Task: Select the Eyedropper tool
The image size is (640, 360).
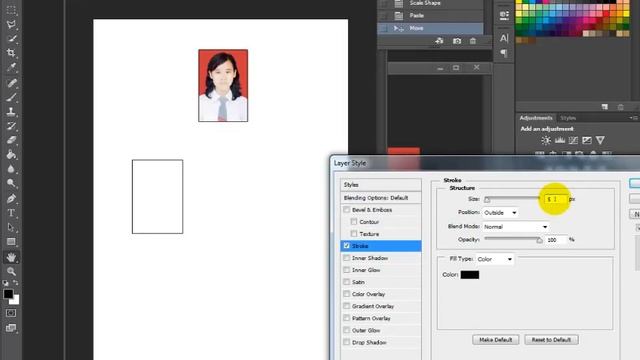Action: point(11,67)
